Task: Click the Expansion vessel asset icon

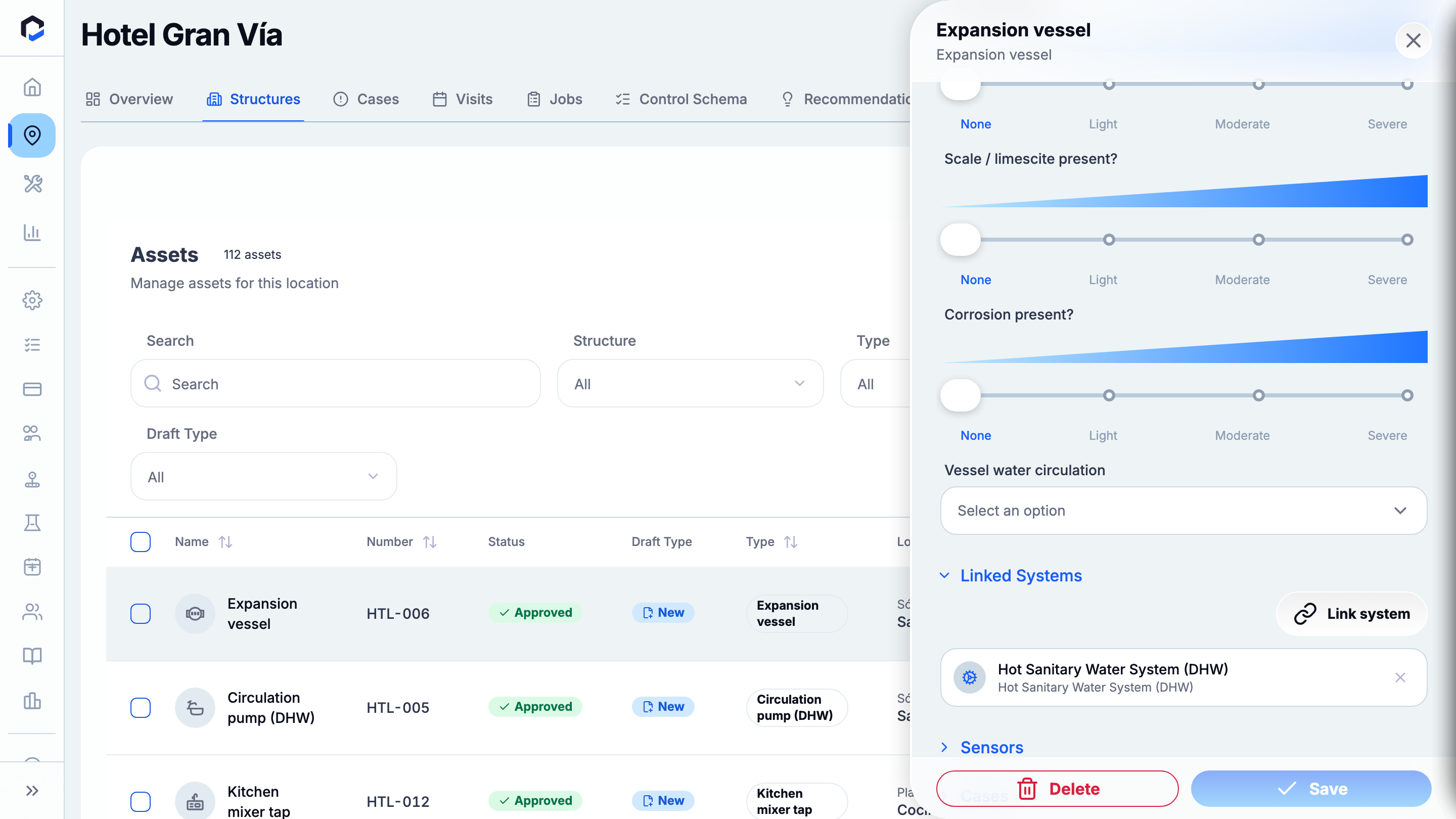Action: [195, 613]
